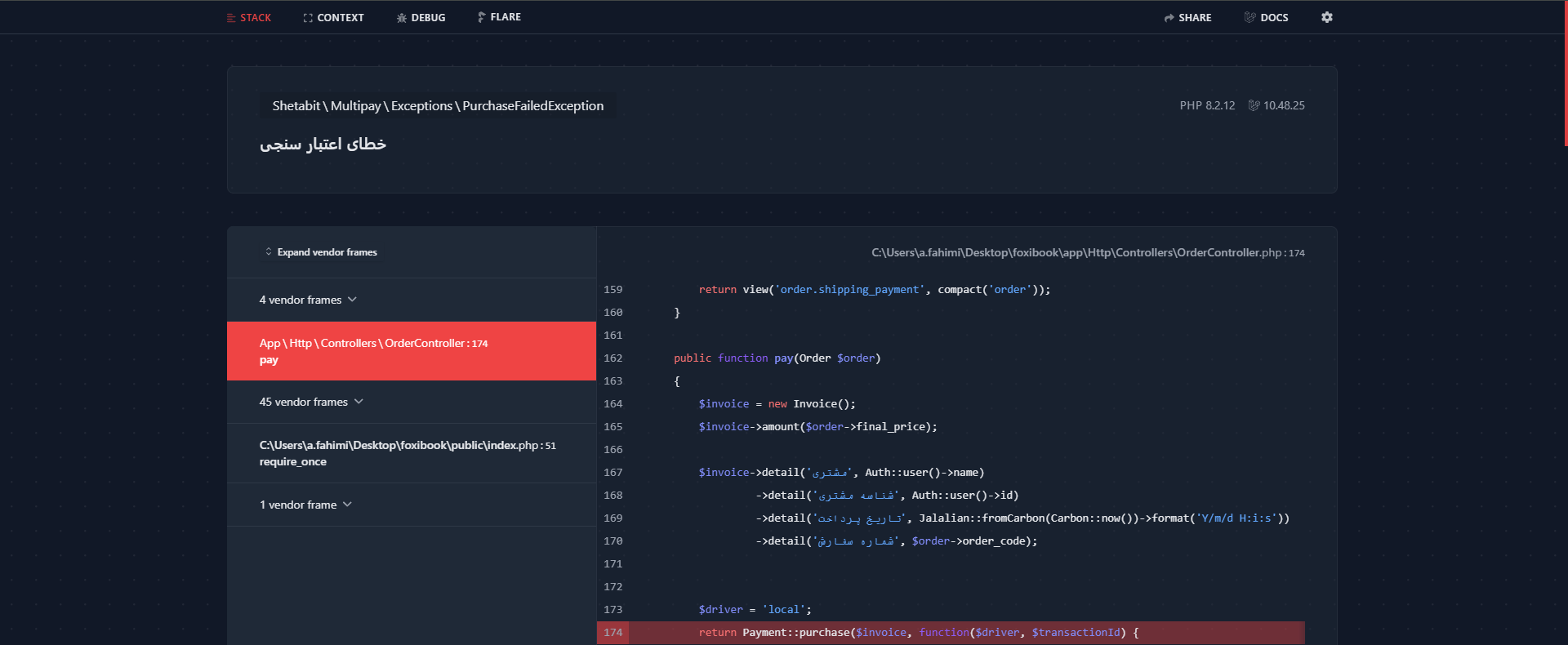Image resolution: width=1568 pixels, height=645 pixels.
Task: Open the DOCS link
Action: point(1266,17)
